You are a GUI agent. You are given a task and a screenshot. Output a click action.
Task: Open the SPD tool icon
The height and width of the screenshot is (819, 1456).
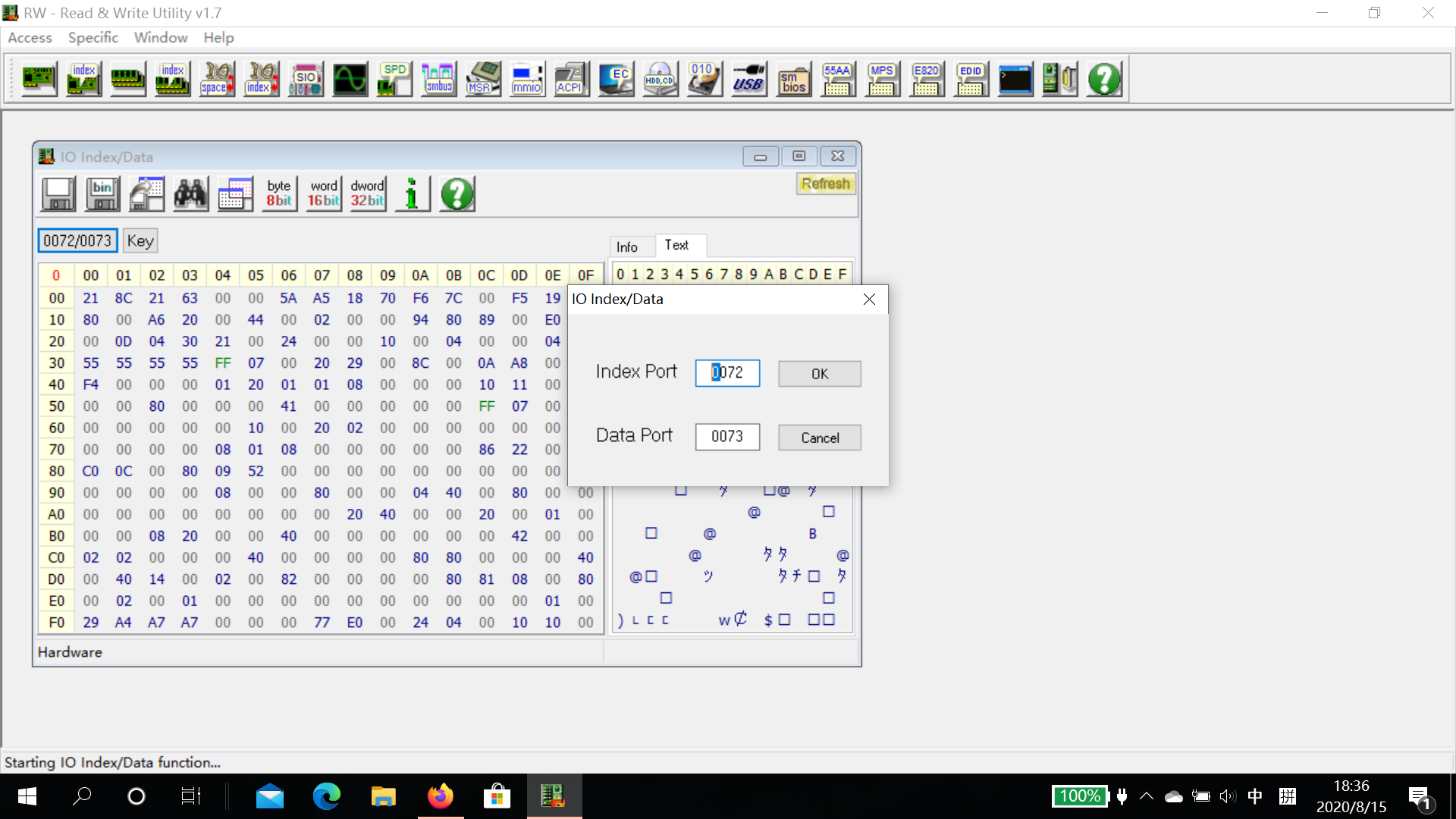(394, 79)
